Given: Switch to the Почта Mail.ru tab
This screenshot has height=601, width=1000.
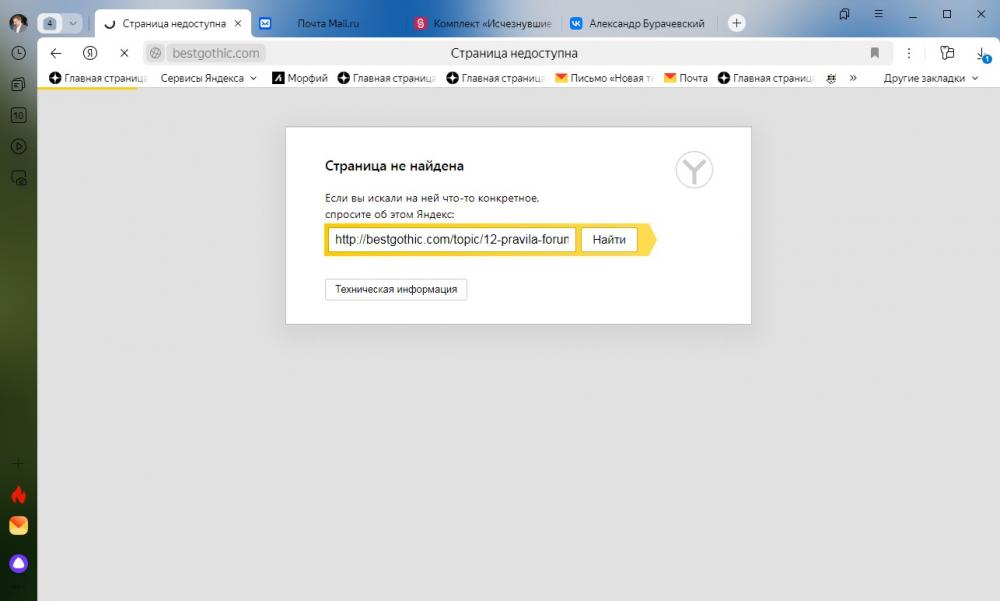Looking at the screenshot, I should click(x=328, y=24).
